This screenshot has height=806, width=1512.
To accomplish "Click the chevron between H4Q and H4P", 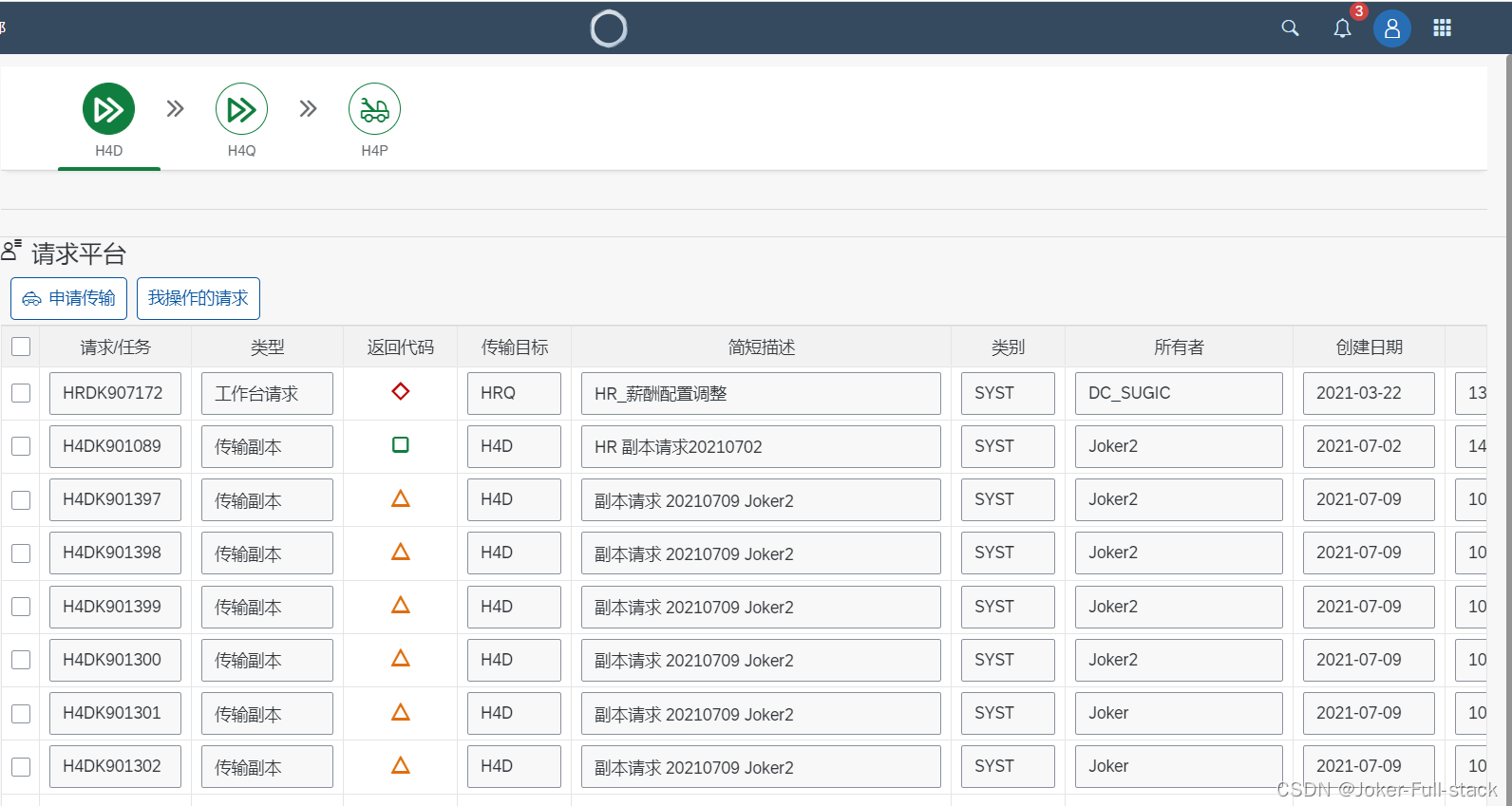I will click(x=309, y=108).
